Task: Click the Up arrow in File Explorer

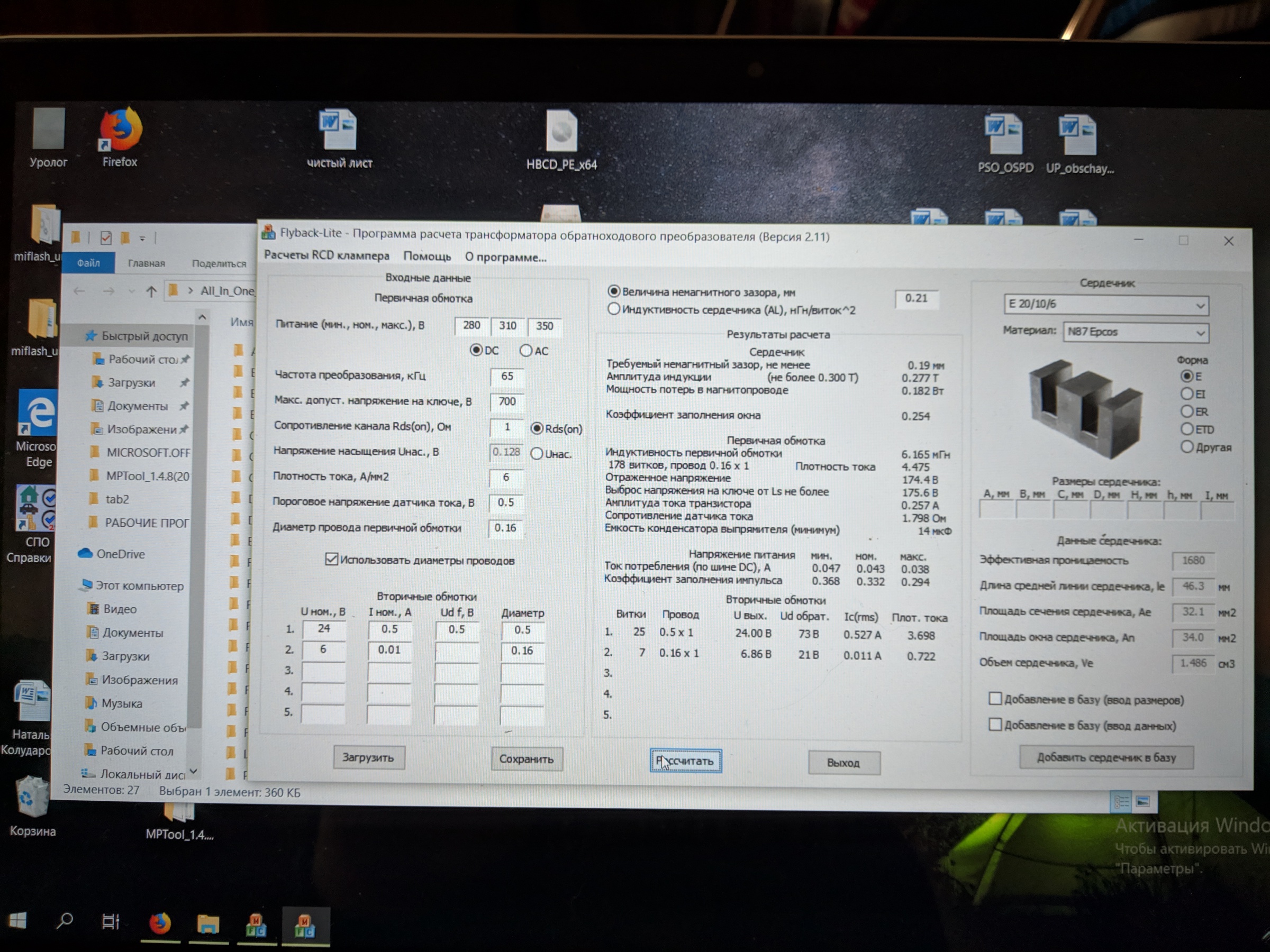Action: (x=151, y=291)
